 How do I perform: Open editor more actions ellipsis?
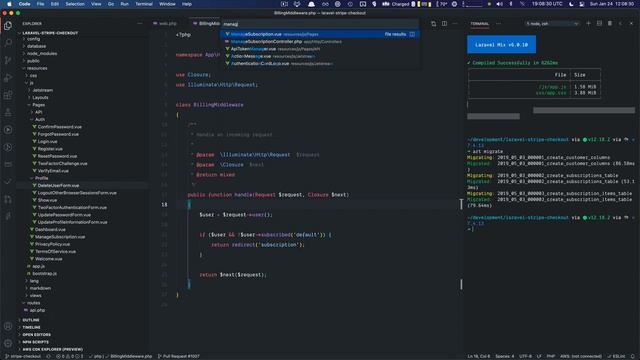pyautogui.click(x=455, y=24)
